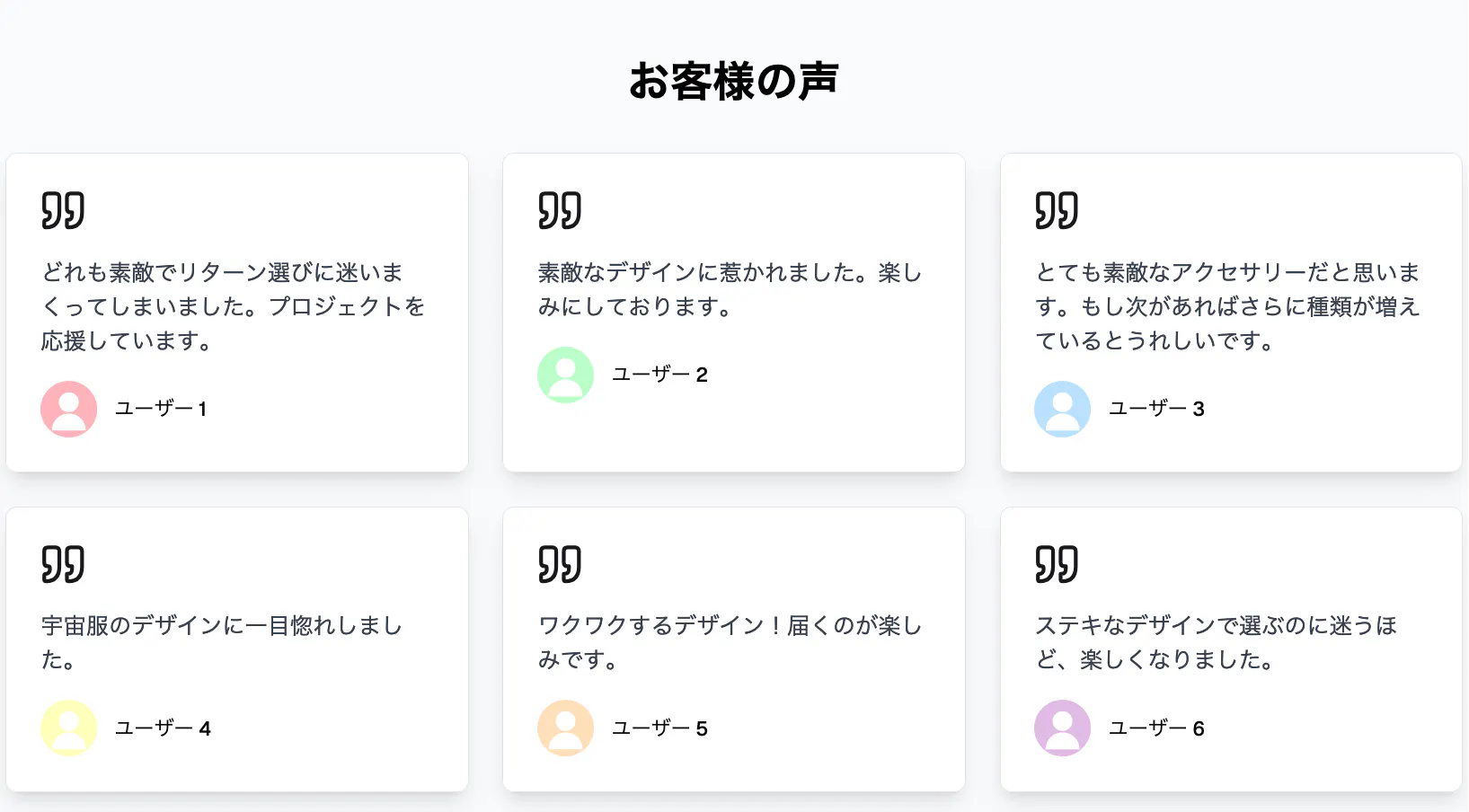Click the quote icon in ユーザー 3's card
The height and width of the screenshot is (812, 1469).
[1057, 210]
